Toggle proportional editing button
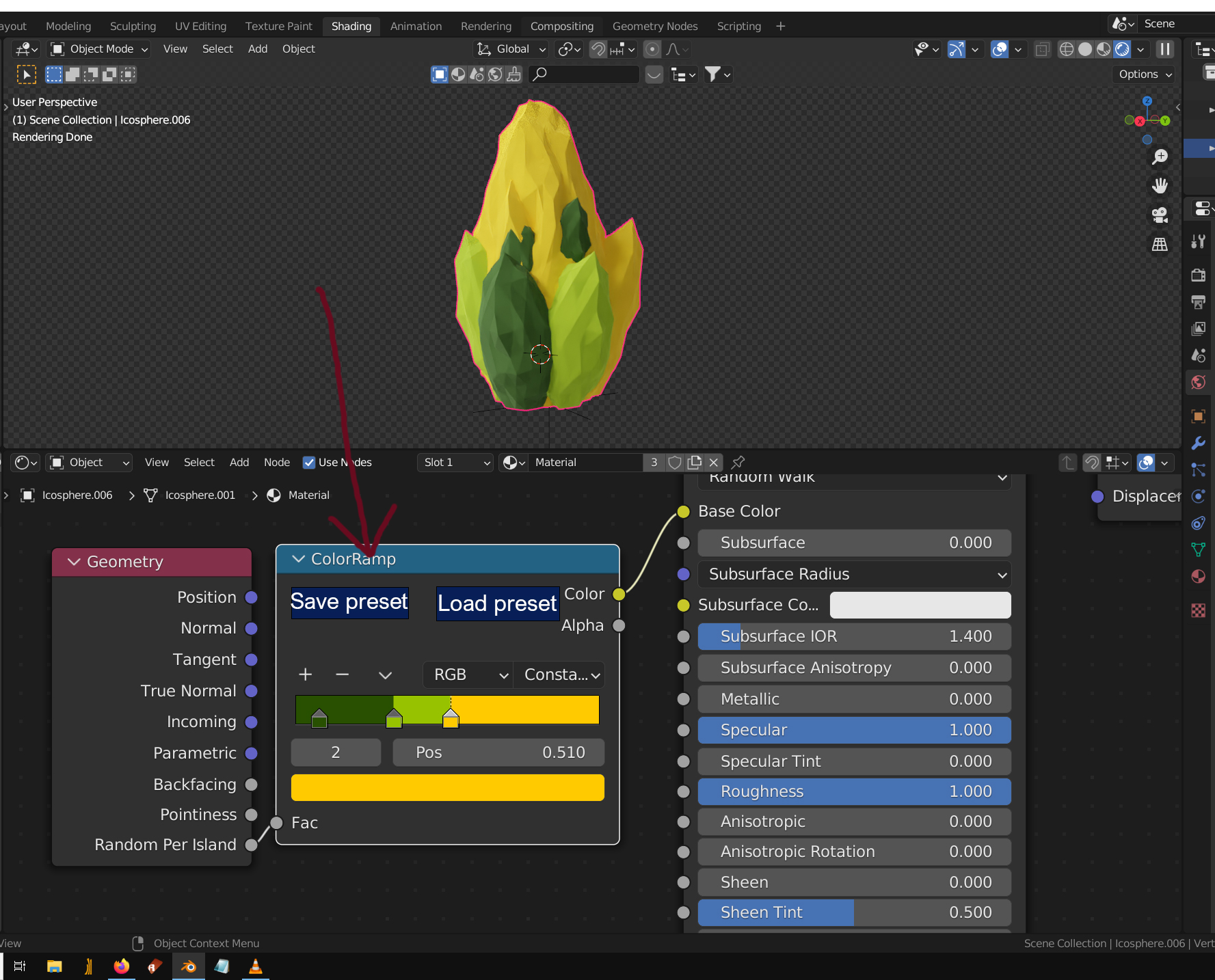This screenshot has width=1215, height=980. click(652, 49)
